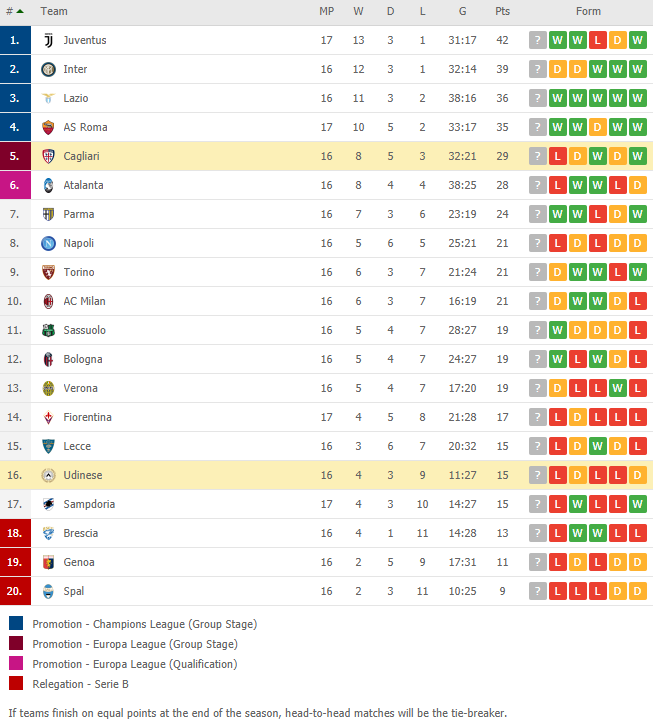
Task: Open the Lazio team link
Action: [x=76, y=98]
